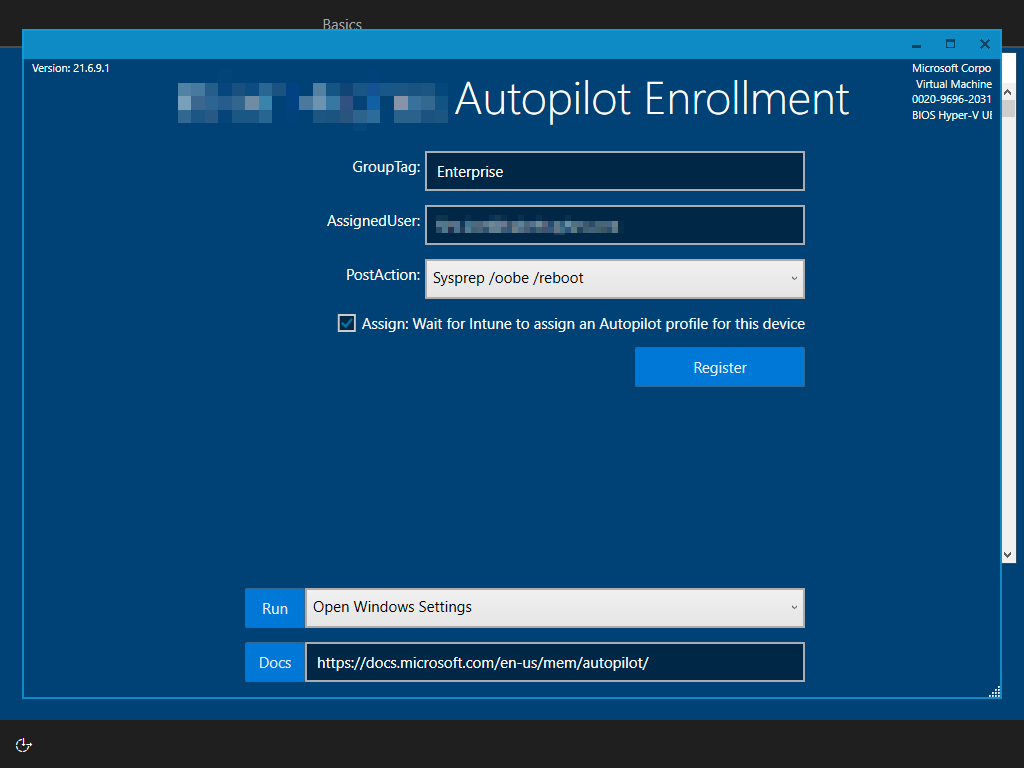Click the AssignedUser: label
The width and height of the screenshot is (1024, 768).
coord(374,221)
